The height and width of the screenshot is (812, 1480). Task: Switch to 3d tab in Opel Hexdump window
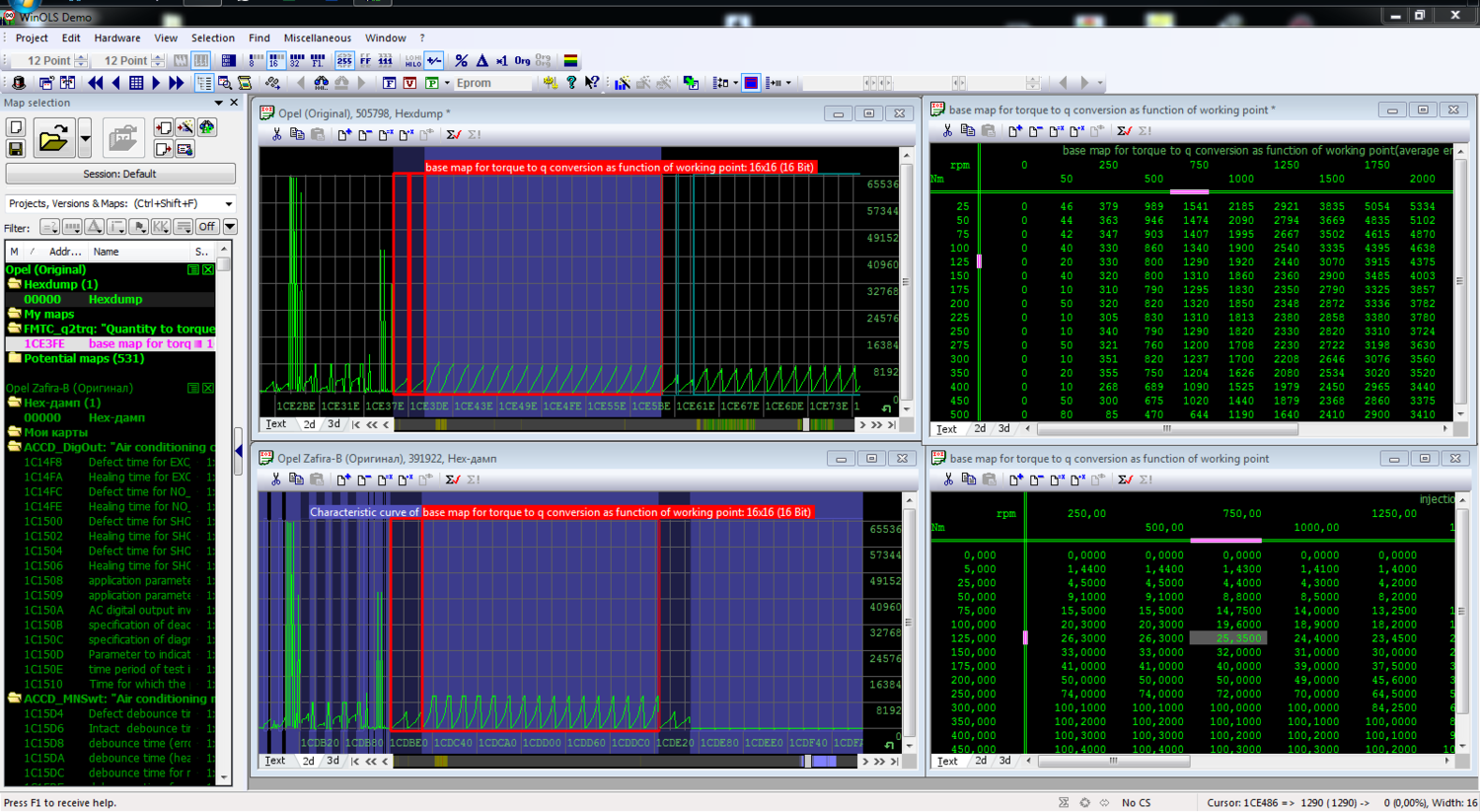click(333, 424)
